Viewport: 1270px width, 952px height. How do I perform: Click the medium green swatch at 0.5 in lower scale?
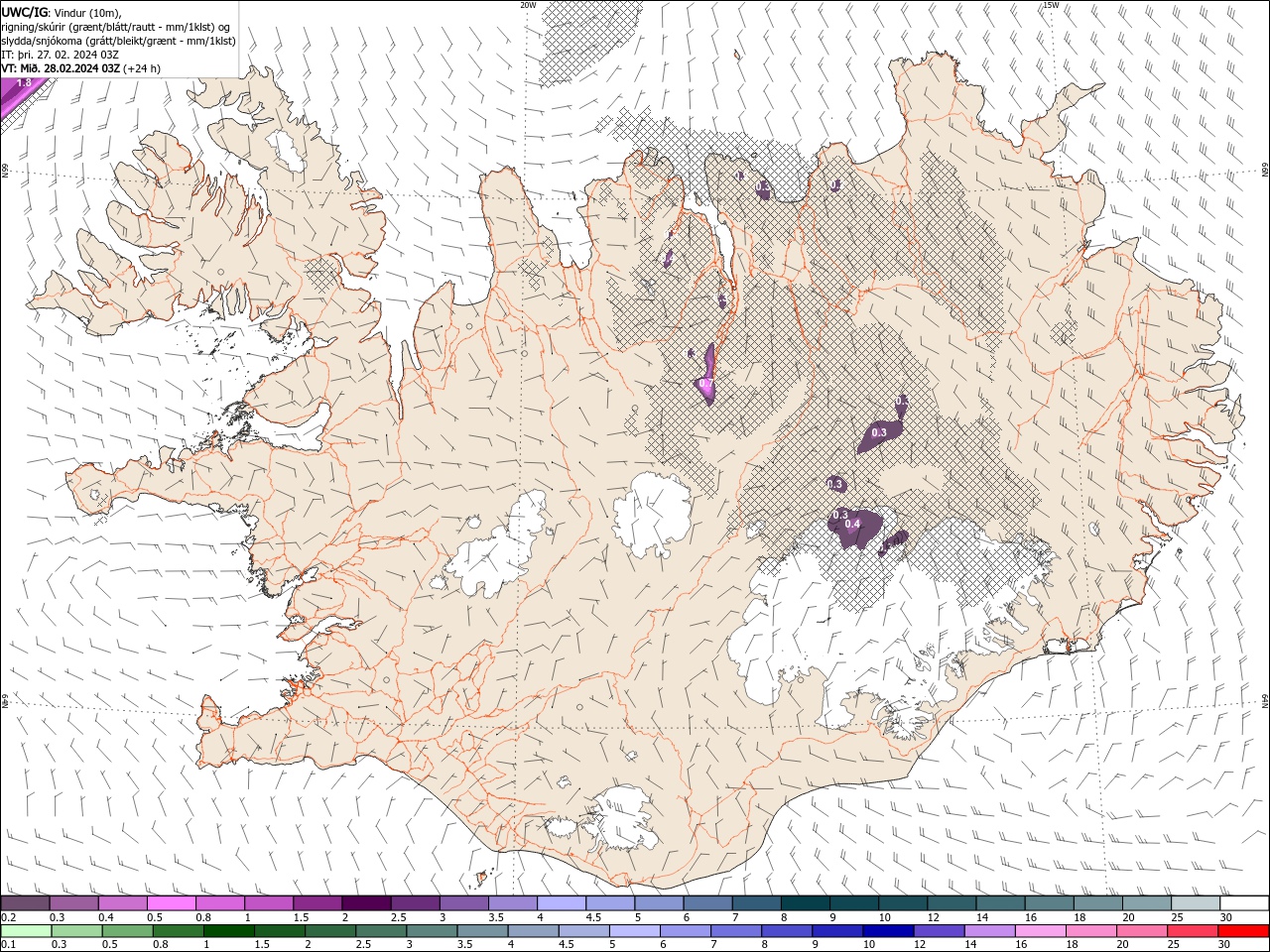pyautogui.click(x=127, y=931)
